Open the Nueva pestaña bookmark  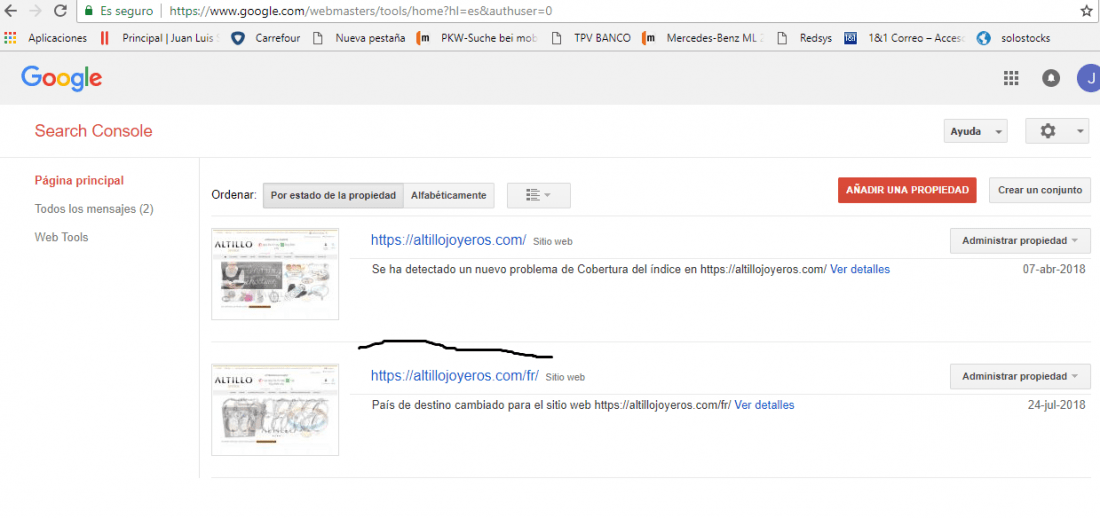tap(358, 38)
